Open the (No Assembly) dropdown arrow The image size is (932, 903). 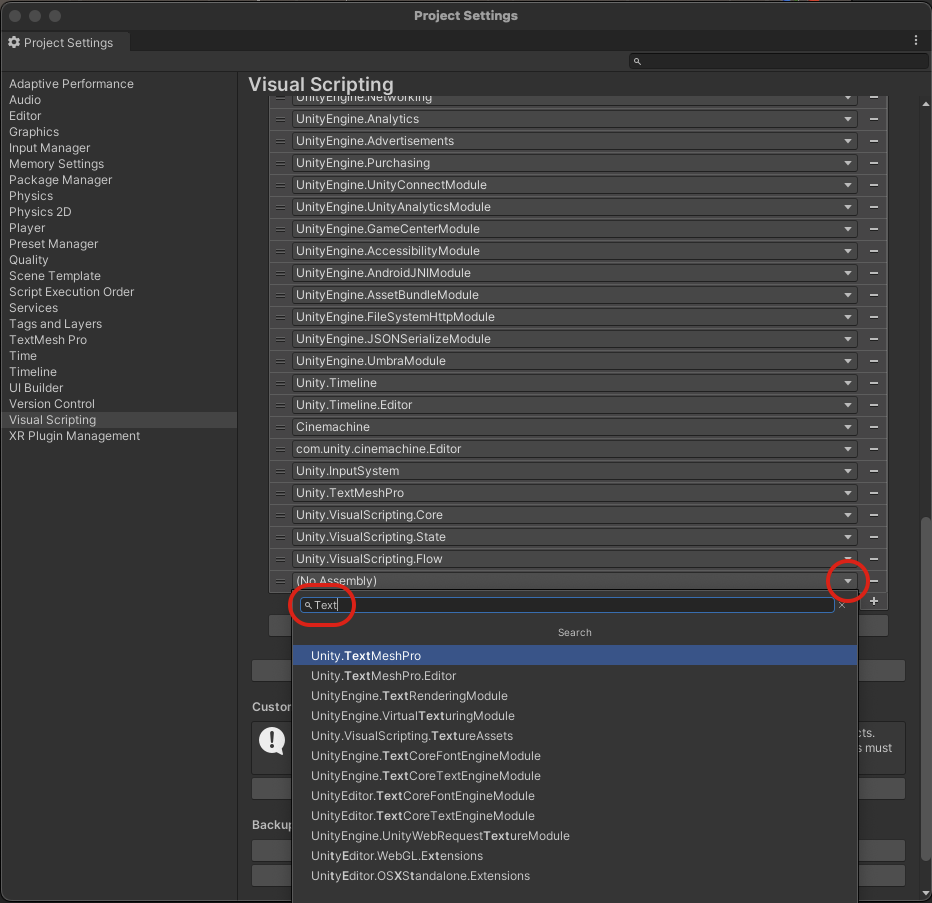coord(847,581)
